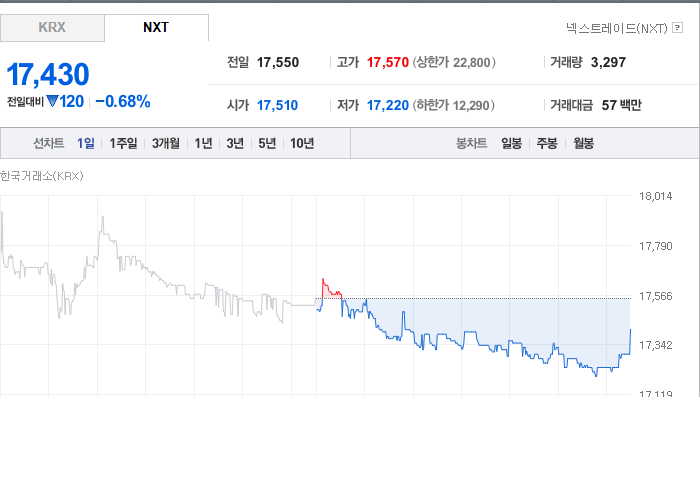Click the change rate −0.68%

click(x=123, y=102)
